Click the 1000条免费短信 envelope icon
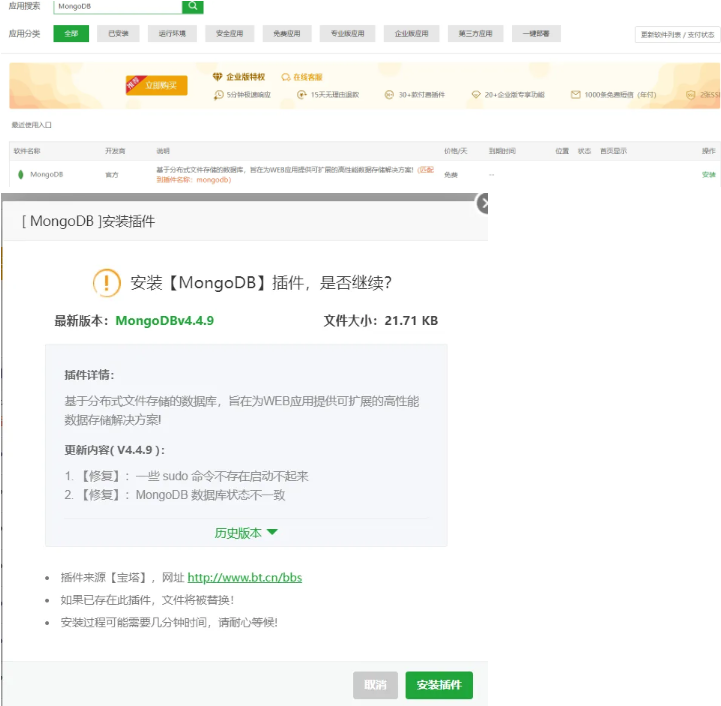This screenshot has width=721, height=706. (x=575, y=95)
